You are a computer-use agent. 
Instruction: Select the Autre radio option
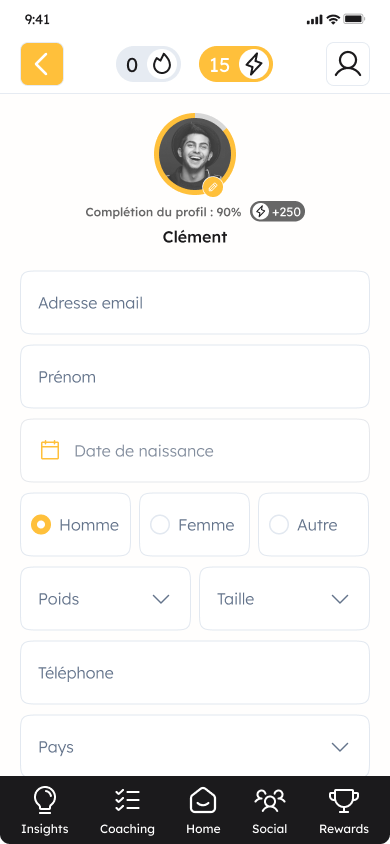point(314,524)
